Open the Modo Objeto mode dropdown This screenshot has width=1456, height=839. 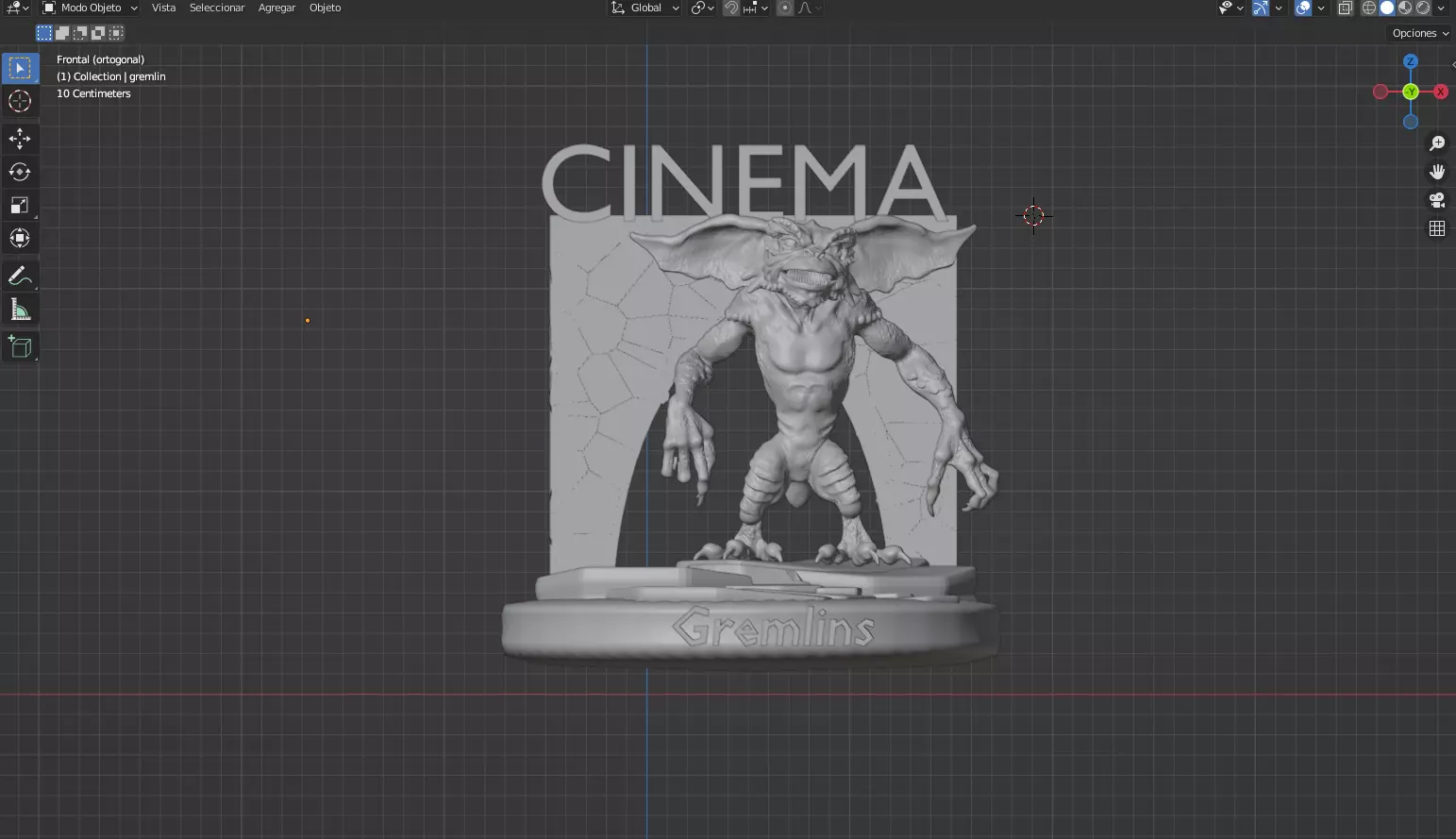pos(91,8)
